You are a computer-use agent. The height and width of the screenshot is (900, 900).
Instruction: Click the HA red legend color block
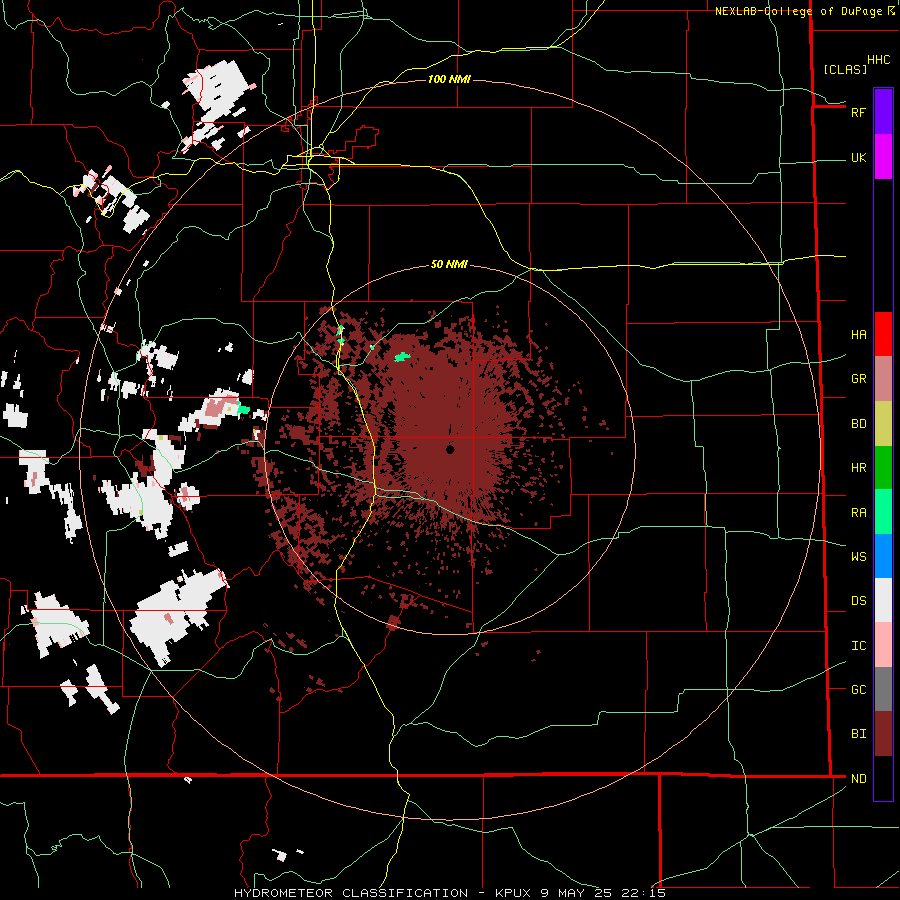click(883, 334)
